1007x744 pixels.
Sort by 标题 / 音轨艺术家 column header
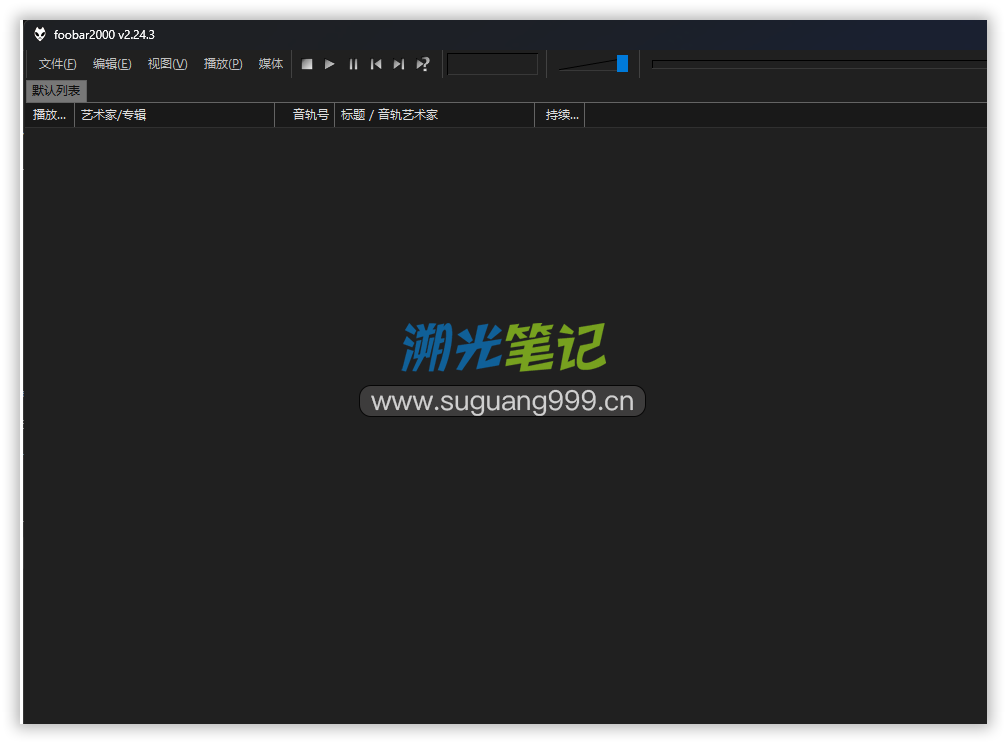[x=435, y=115]
